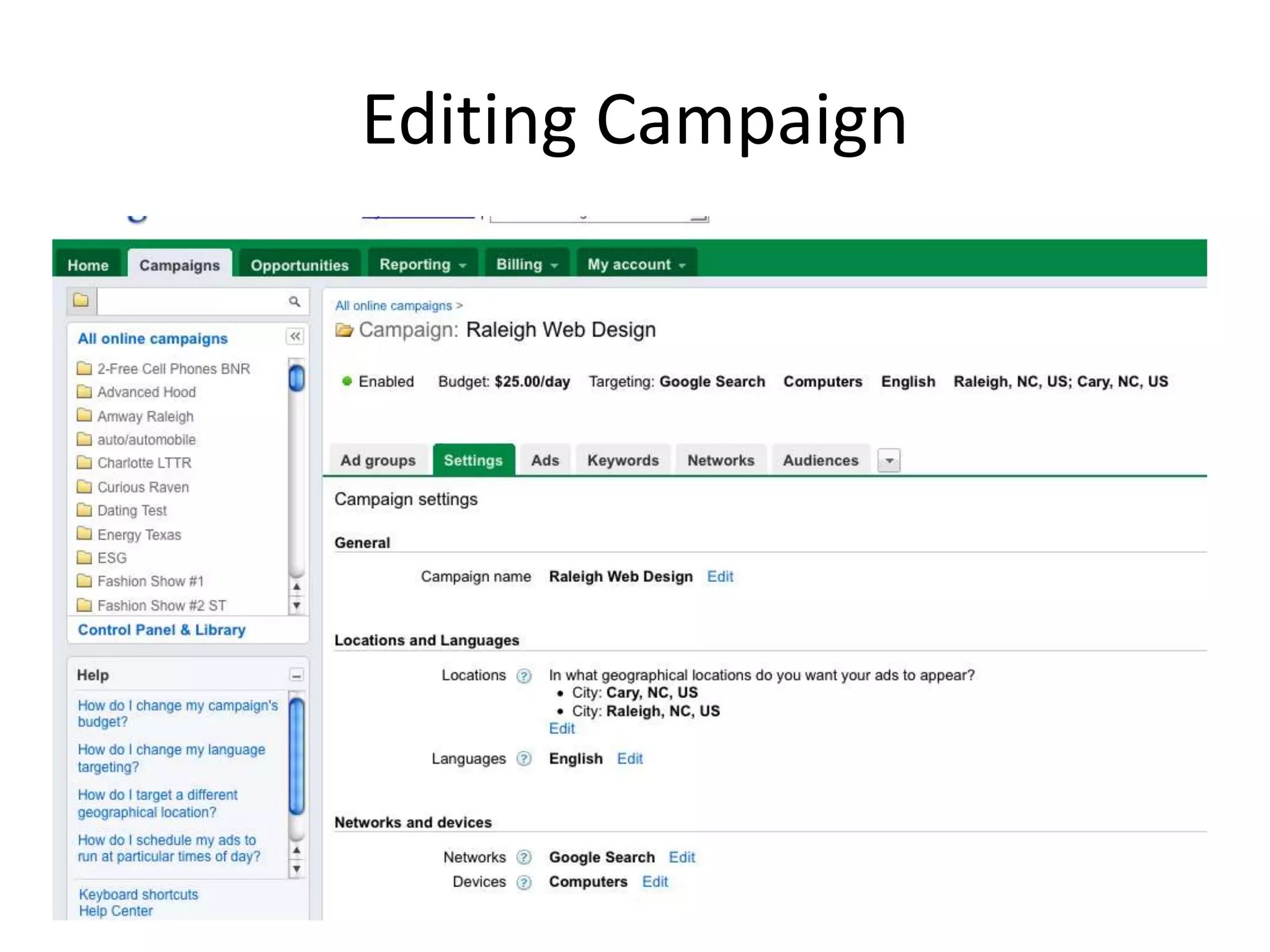Click the green Enabled status dot
The height and width of the screenshot is (952, 1270).
pos(347,381)
